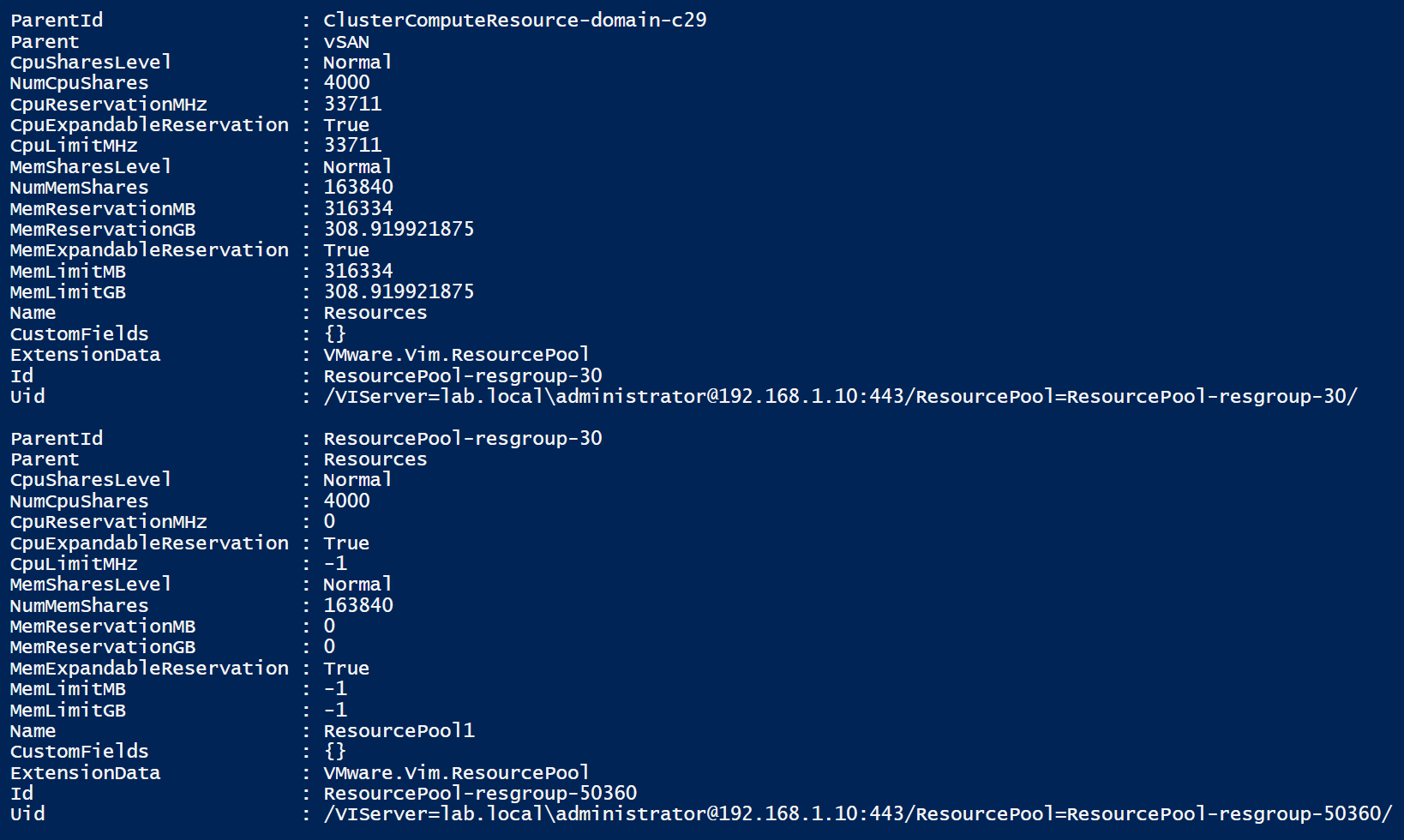Click the vSAN parent value
1404x840 pixels.
click(x=346, y=41)
